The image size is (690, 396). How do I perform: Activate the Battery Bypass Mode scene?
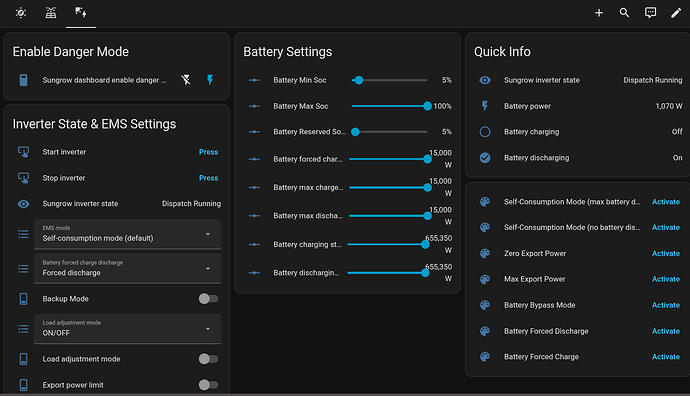666,305
